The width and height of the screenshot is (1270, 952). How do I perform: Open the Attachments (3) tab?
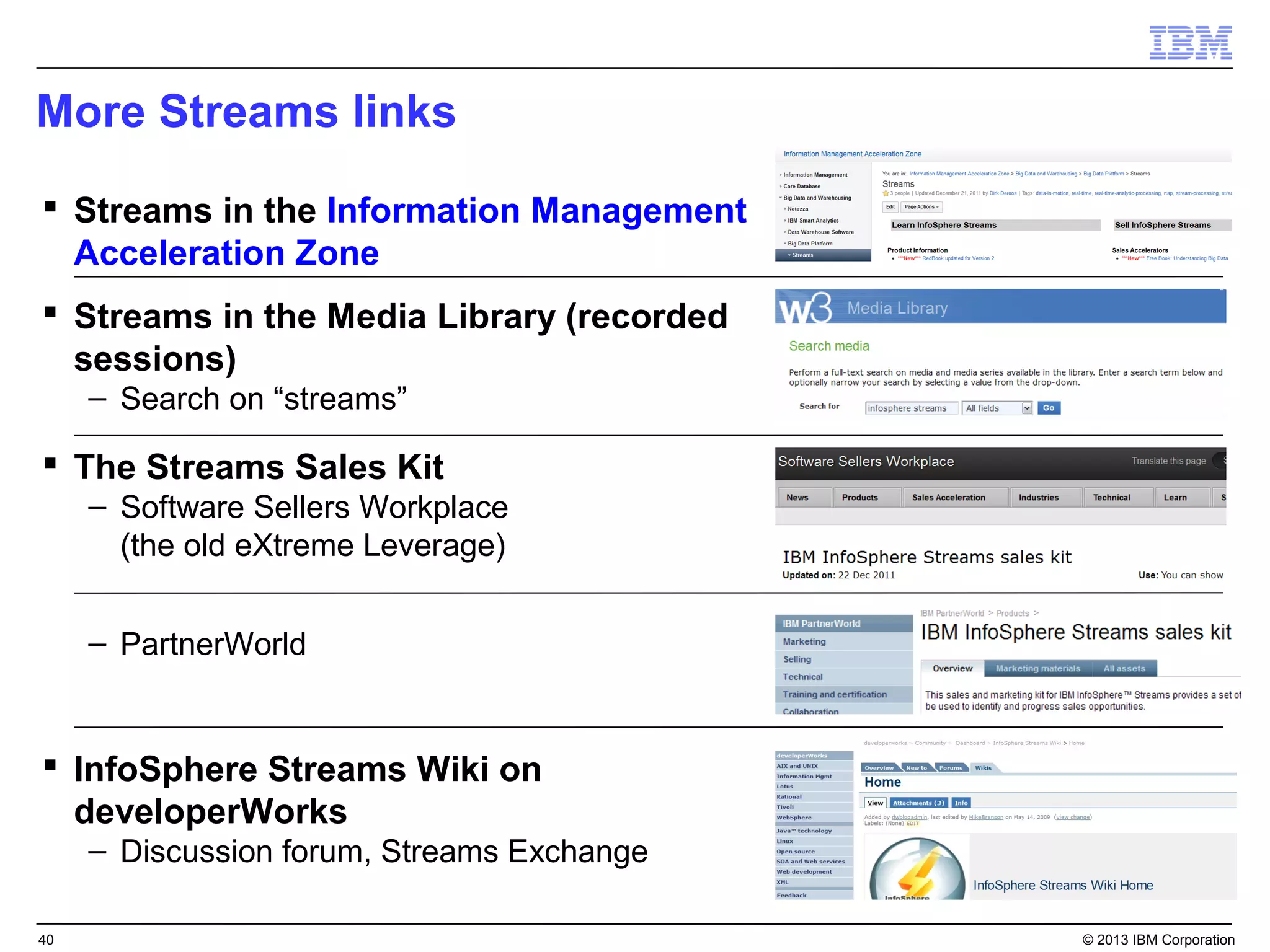[x=918, y=803]
